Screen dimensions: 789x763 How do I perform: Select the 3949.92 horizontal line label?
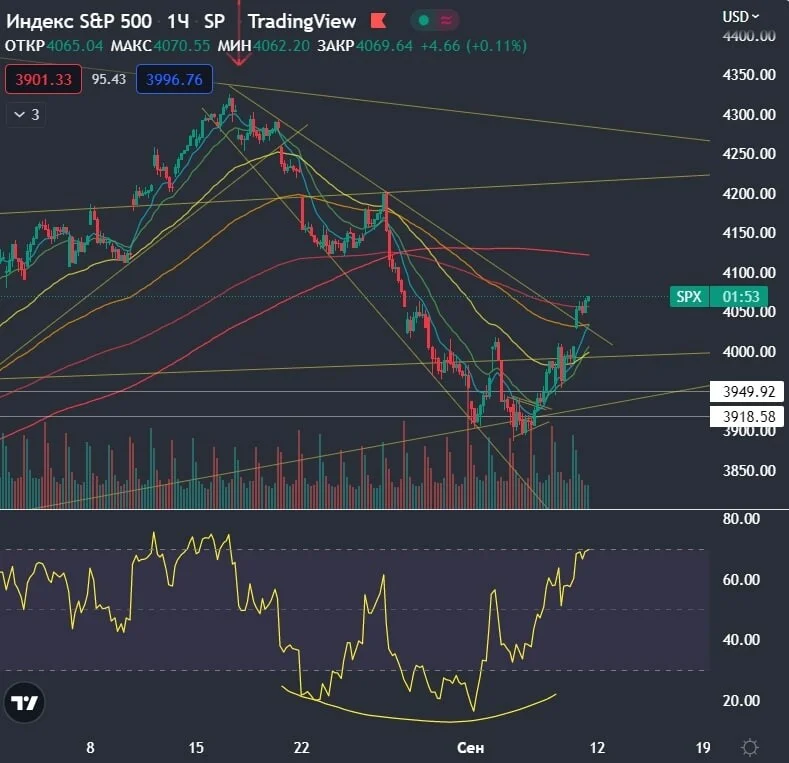click(747, 392)
